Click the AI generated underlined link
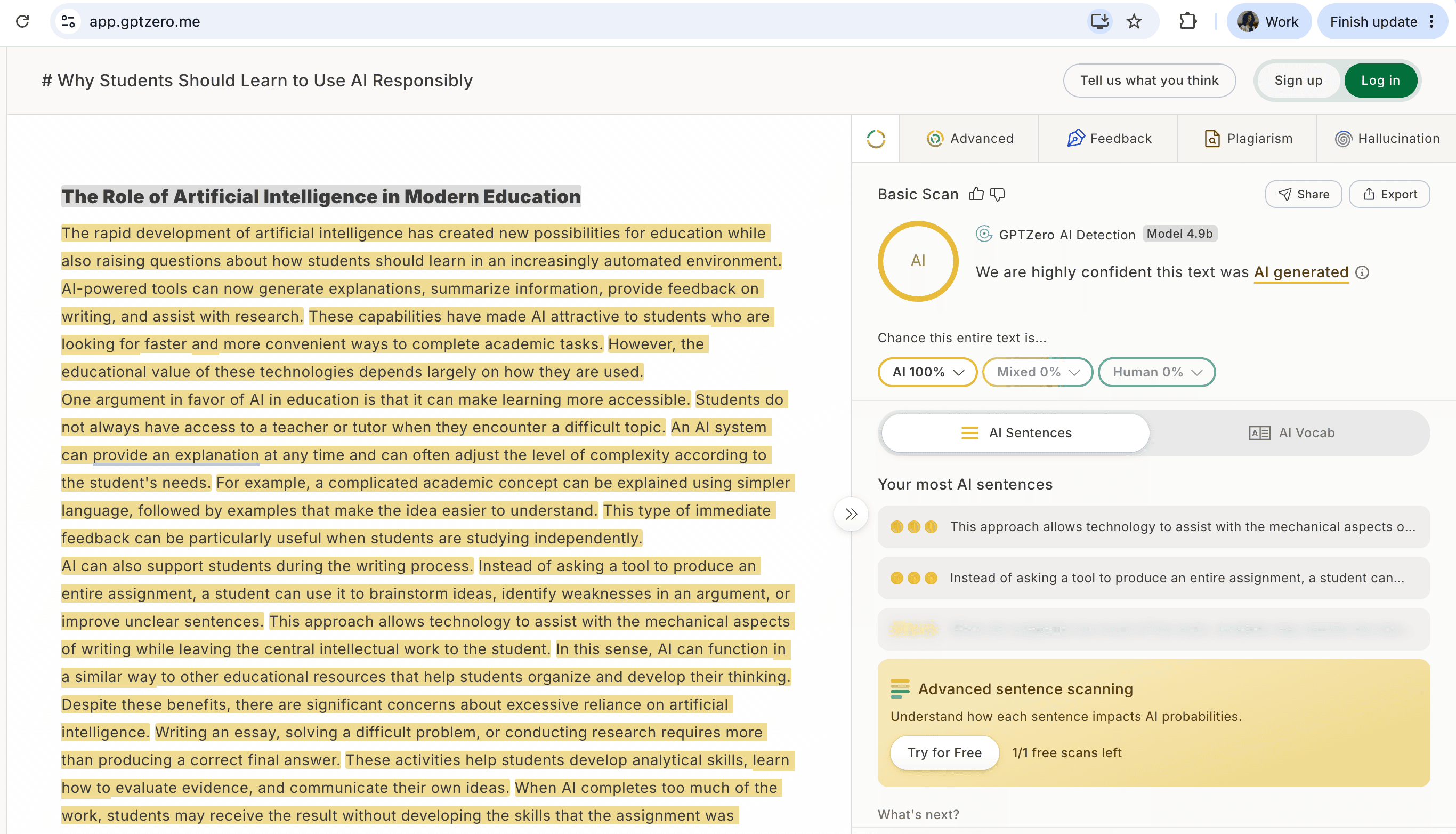1456x834 pixels. pyautogui.click(x=1301, y=272)
